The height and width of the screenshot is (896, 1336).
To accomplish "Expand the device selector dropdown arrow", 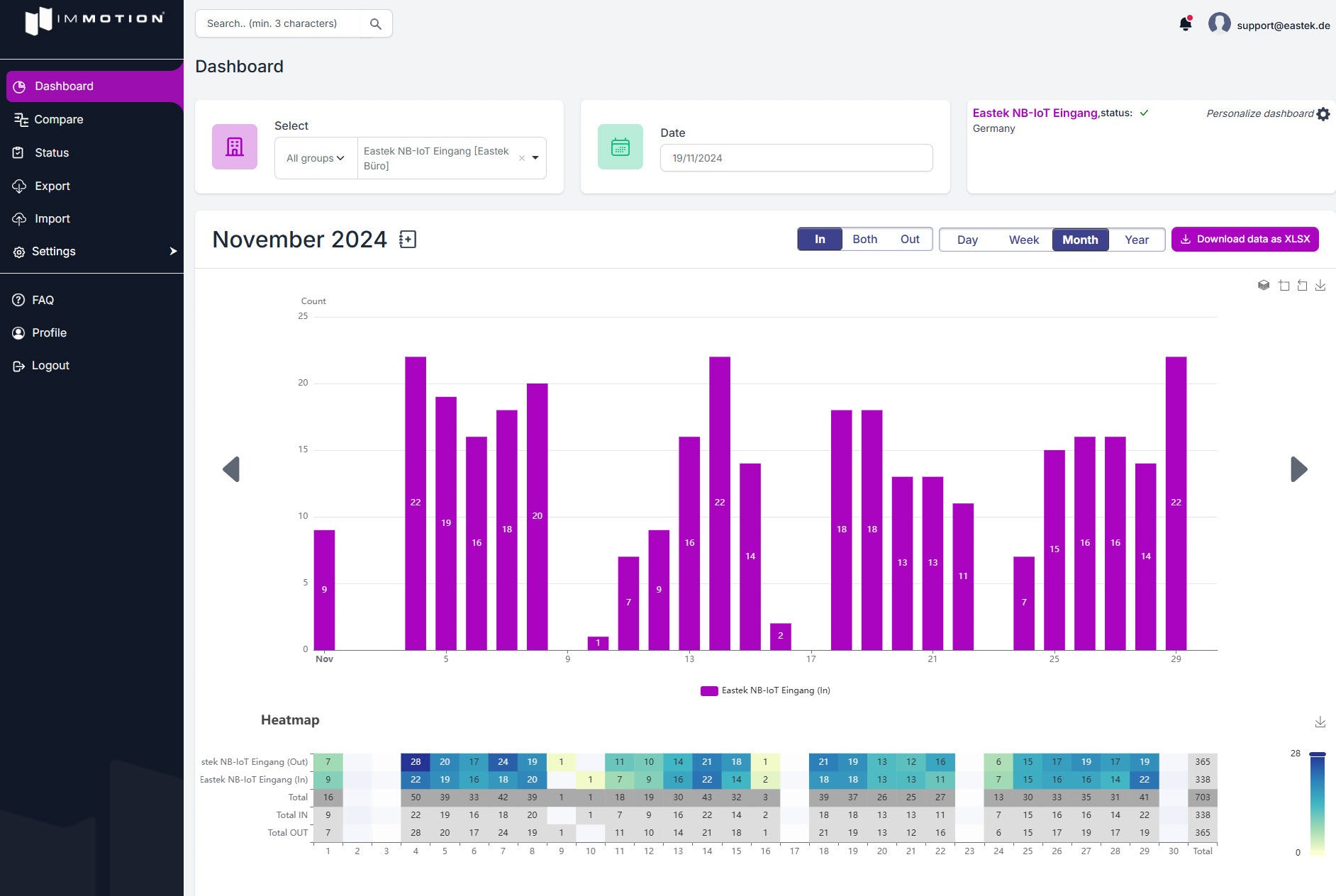I will [x=535, y=157].
